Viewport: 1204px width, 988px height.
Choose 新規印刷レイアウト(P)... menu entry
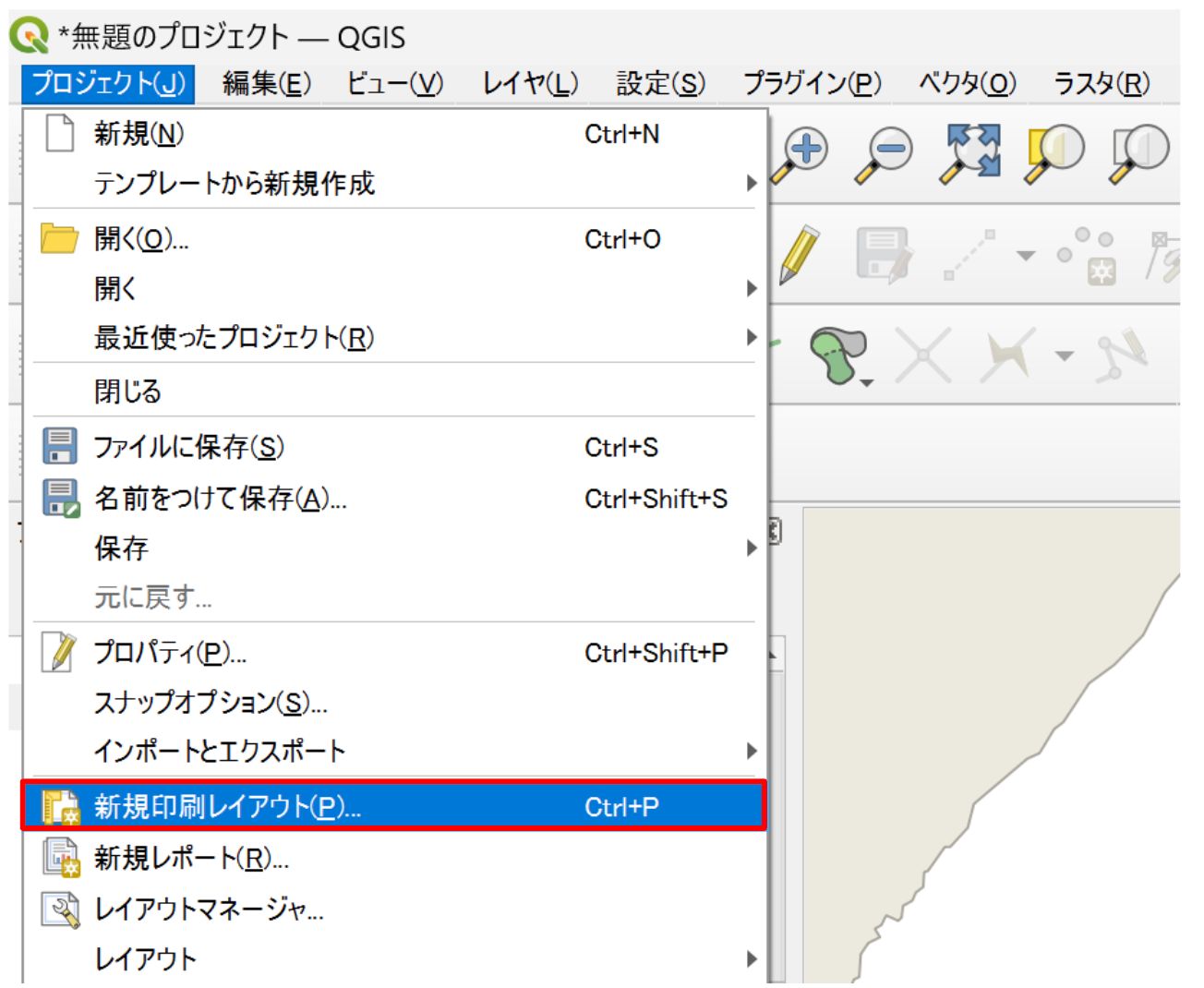pos(395,807)
